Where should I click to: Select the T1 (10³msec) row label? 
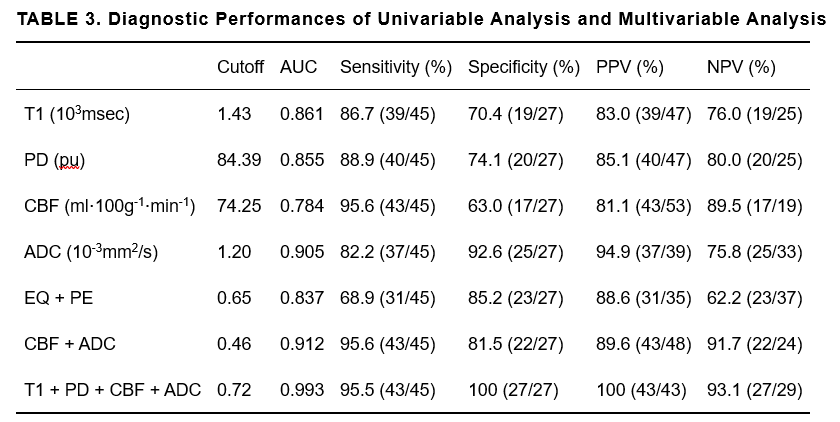point(77,114)
